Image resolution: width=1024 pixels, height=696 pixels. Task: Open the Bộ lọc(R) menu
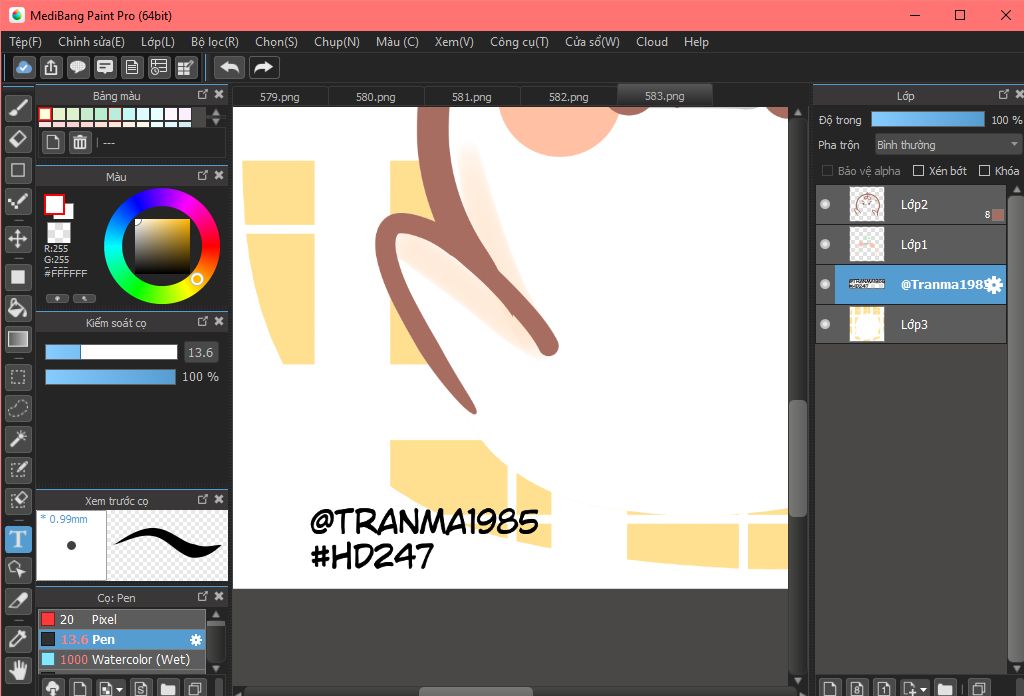pyautogui.click(x=215, y=42)
